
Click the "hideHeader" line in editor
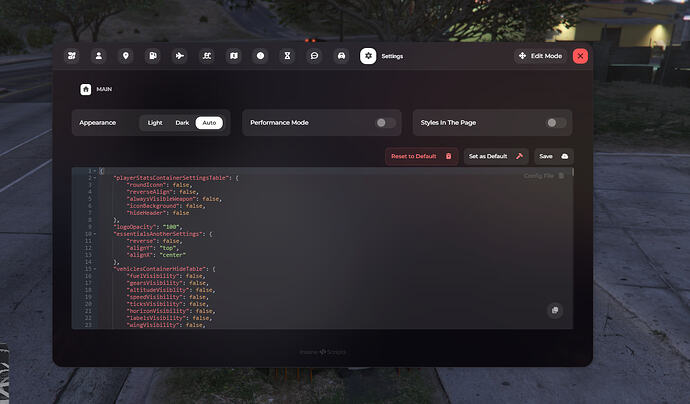158,213
